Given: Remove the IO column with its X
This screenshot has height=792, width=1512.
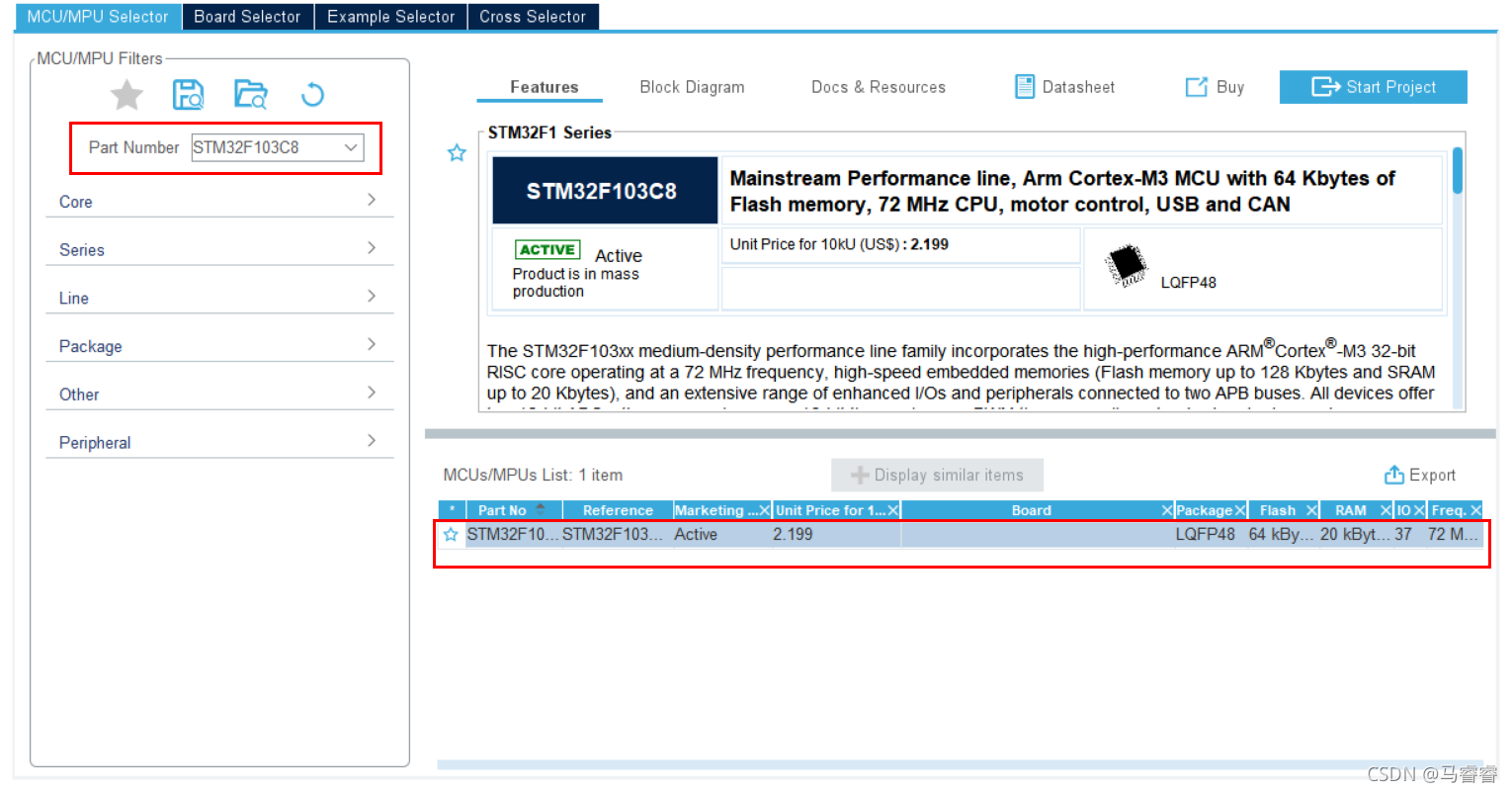Looking at the screenshot, I should tap(1418, 510).
